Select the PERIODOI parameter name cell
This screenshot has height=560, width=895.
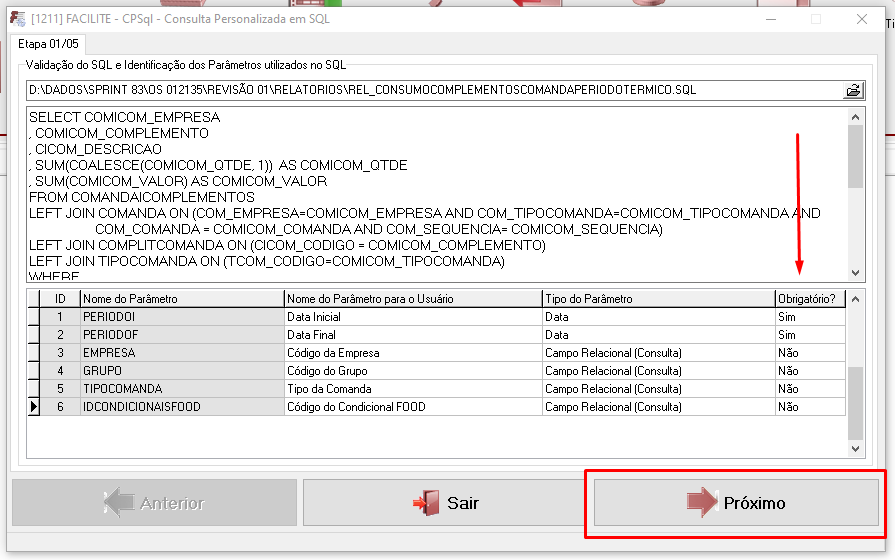coord(181,317)
